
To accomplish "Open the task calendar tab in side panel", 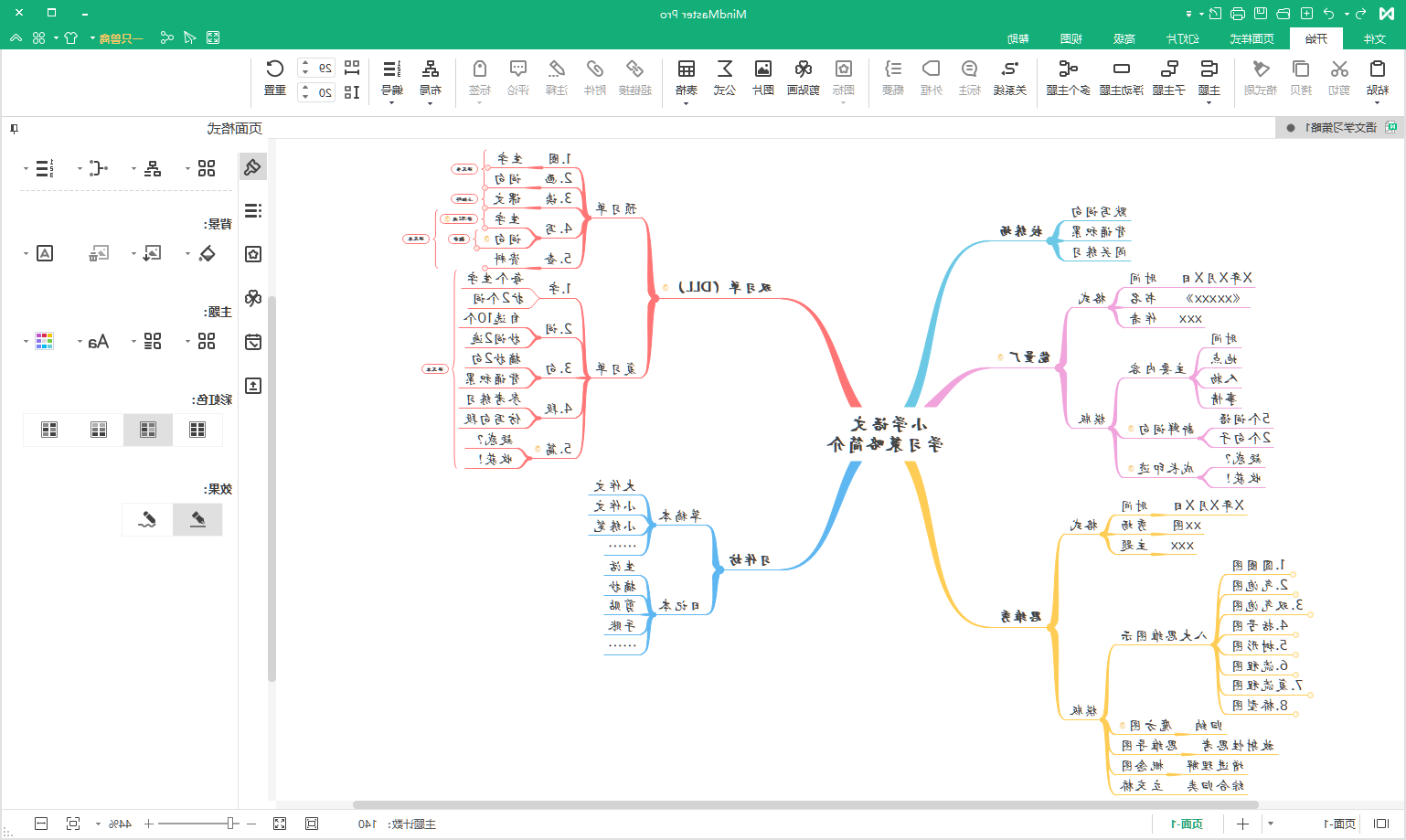I will (x=253, y=342).
